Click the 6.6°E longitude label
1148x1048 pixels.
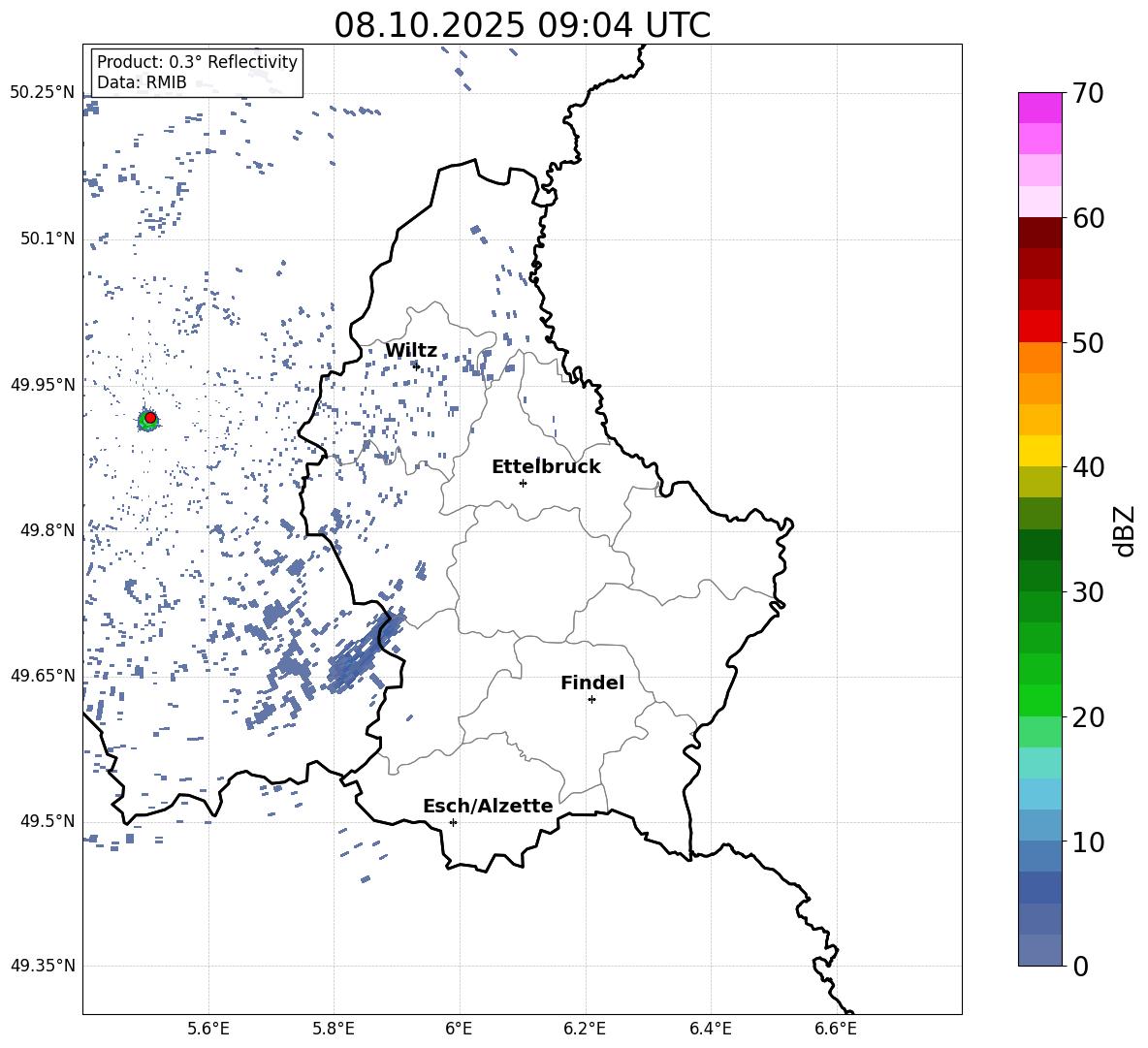(x=836, y=1029)
